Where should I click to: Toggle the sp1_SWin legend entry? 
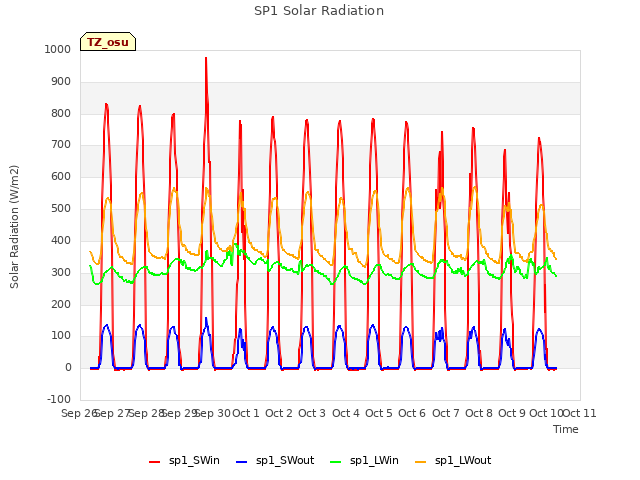[x=184, y=460]
